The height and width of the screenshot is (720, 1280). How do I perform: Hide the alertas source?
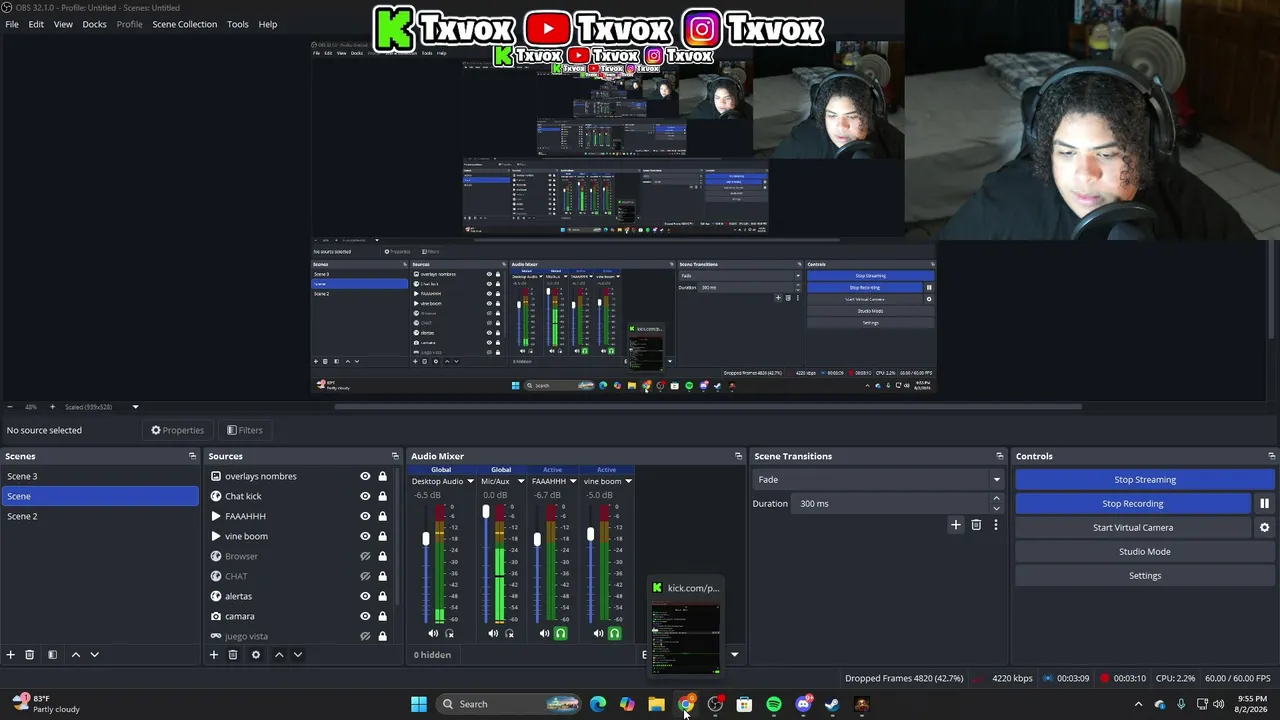click(x=365, y=596)
